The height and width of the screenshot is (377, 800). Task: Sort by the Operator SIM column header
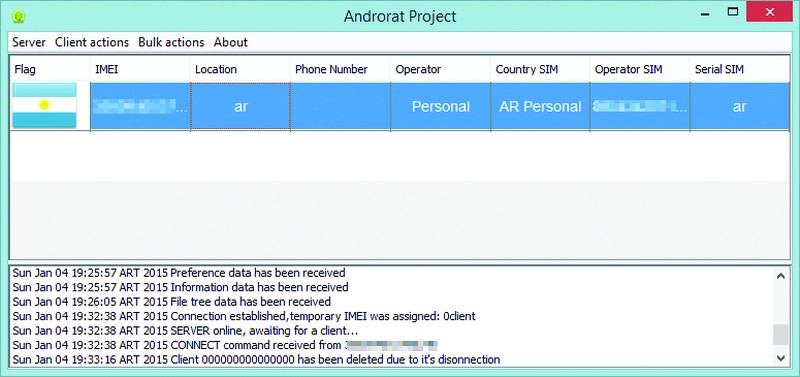[640, 69]
